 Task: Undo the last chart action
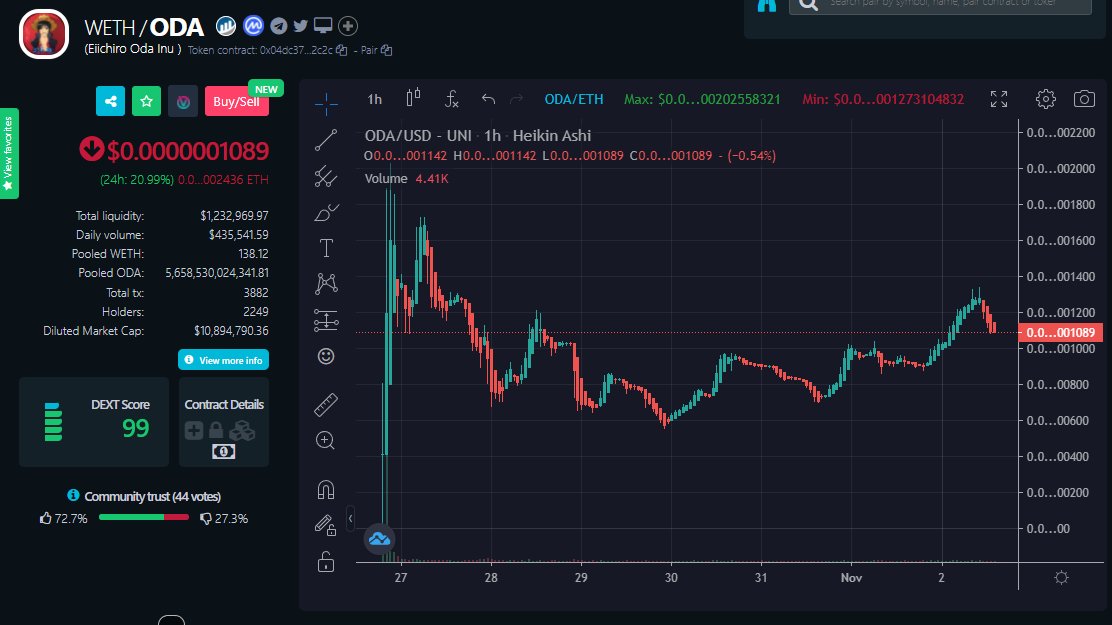tap(488, 99)
